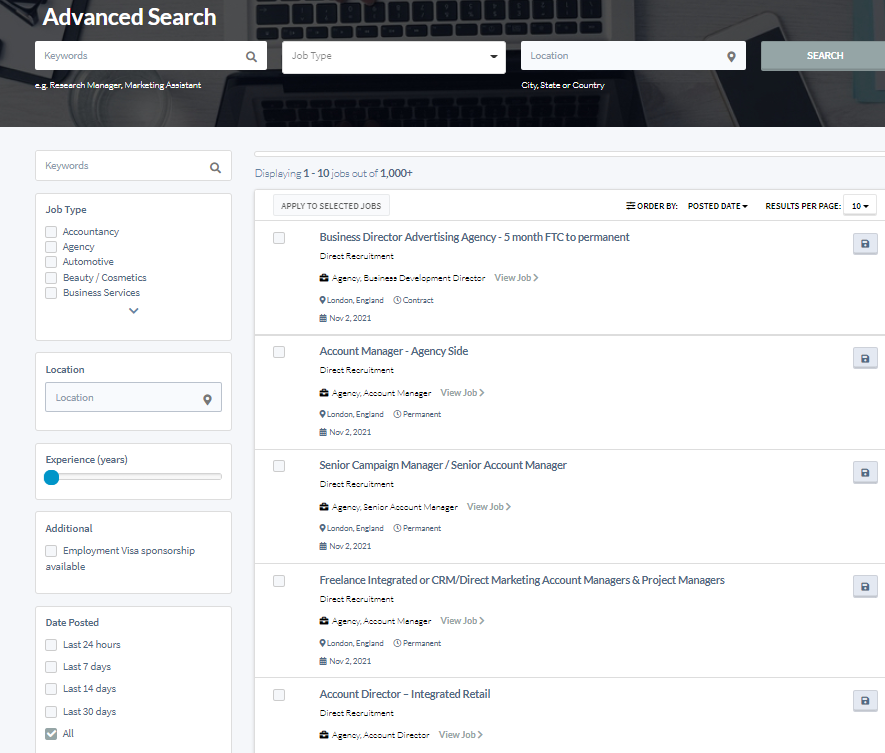The image size is (885, 753).
Task: Open the results per page dropdown
Action: click(x=860, y=206)
